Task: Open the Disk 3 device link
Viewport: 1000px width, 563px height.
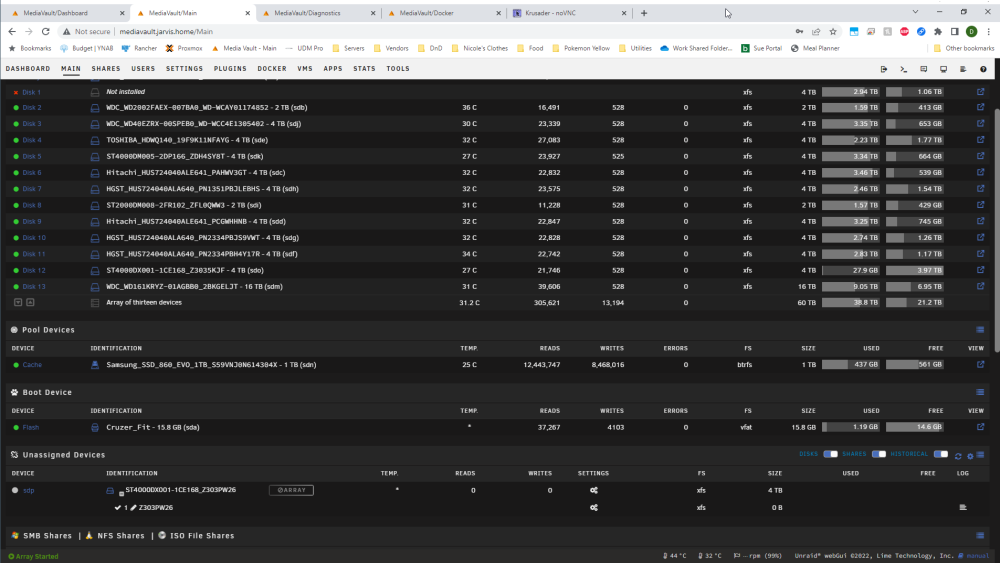Action: click(32, 124)
